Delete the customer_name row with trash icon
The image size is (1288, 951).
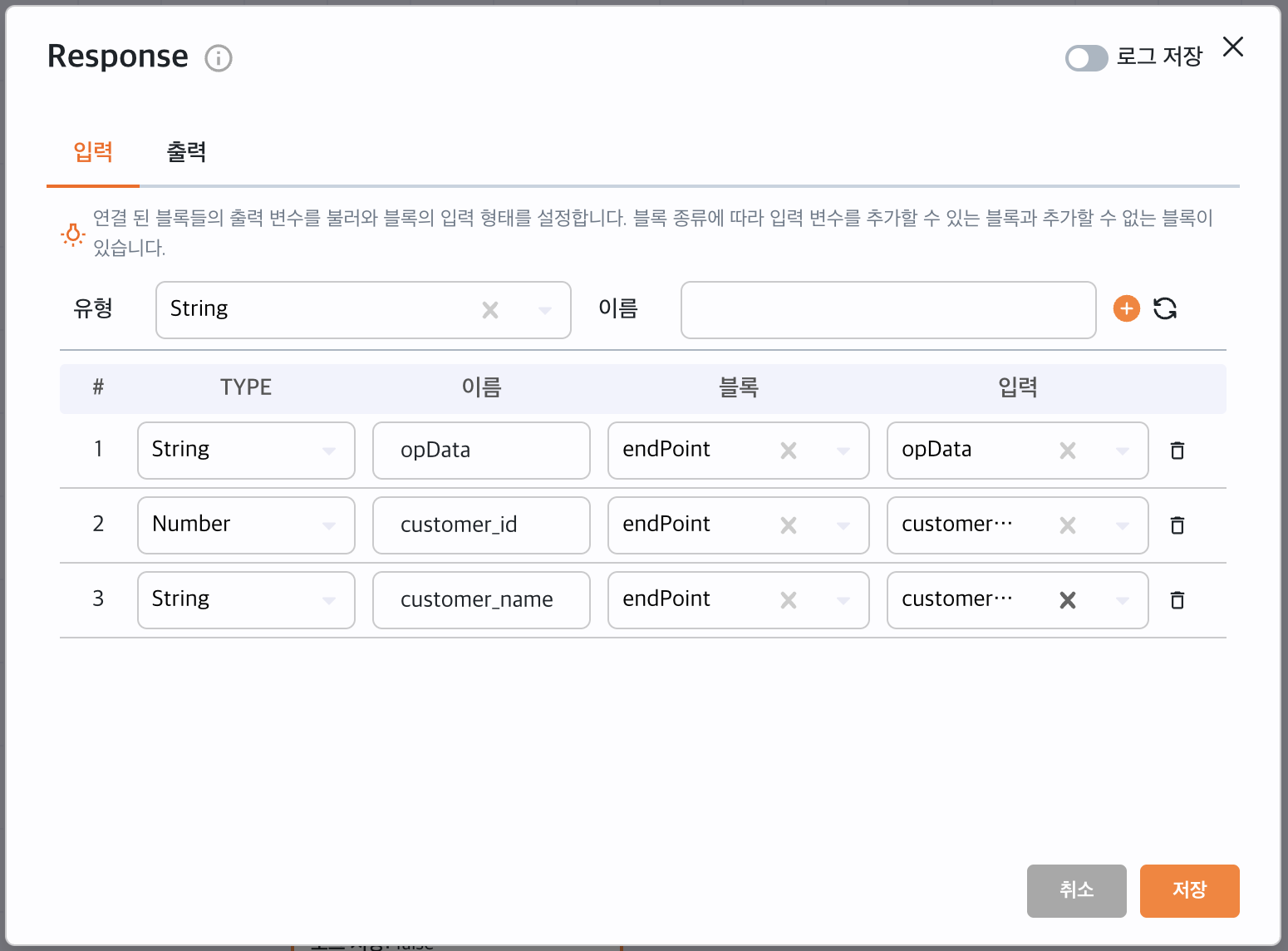coord(1177,600)
